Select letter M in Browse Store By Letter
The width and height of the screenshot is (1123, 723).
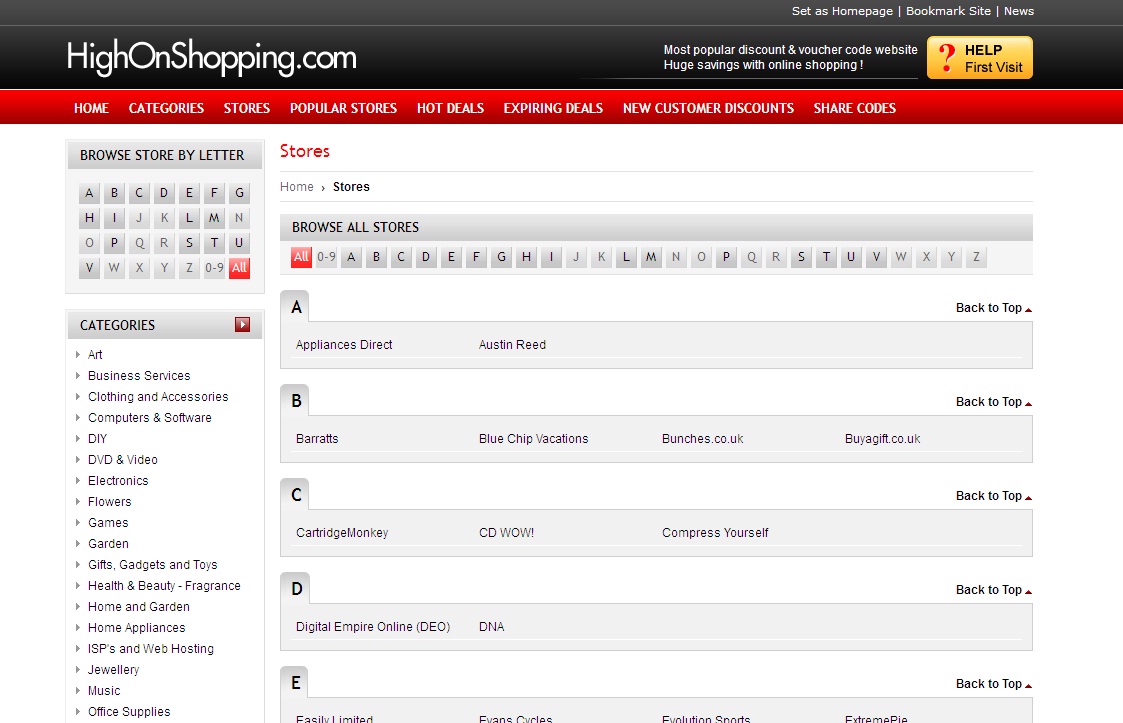(214, 218)
